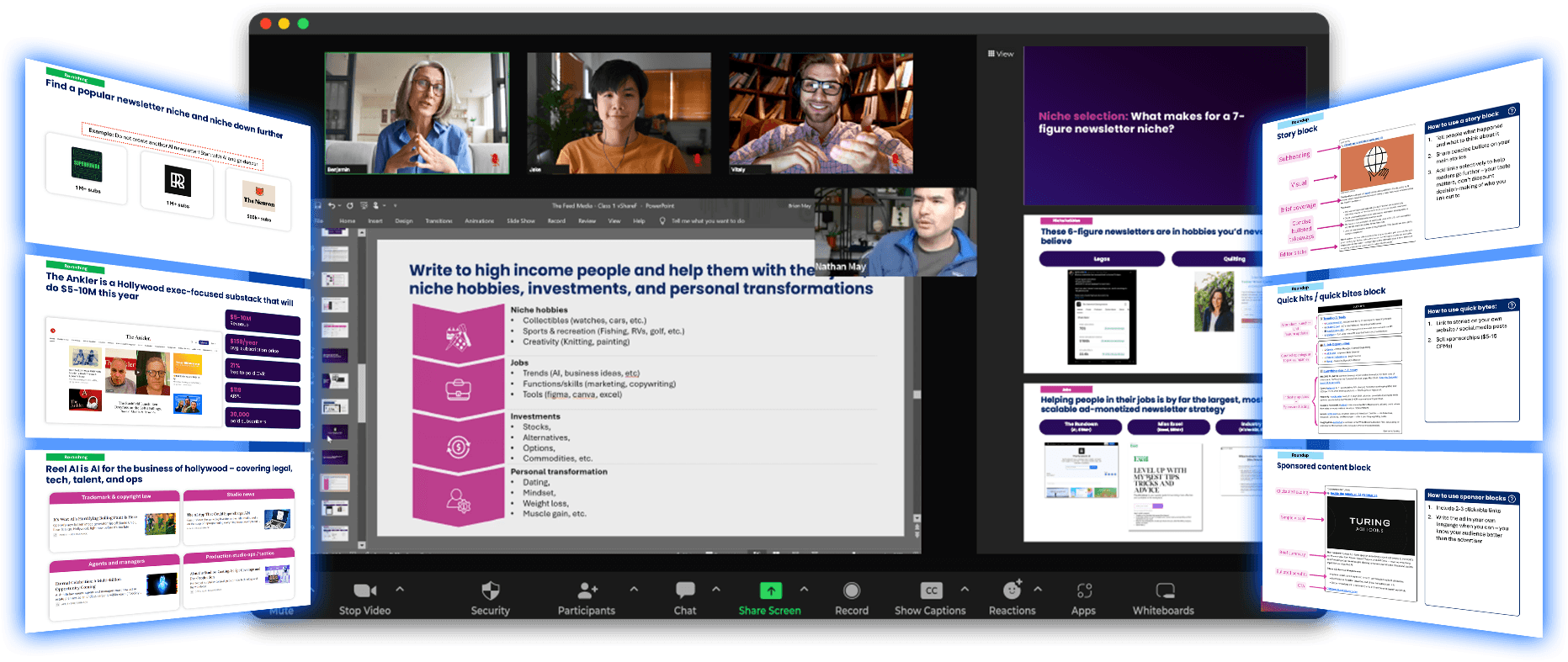Expand the Share Screen options caret
The height and width of the screenshot is (662, 1568).
point(804,589)
